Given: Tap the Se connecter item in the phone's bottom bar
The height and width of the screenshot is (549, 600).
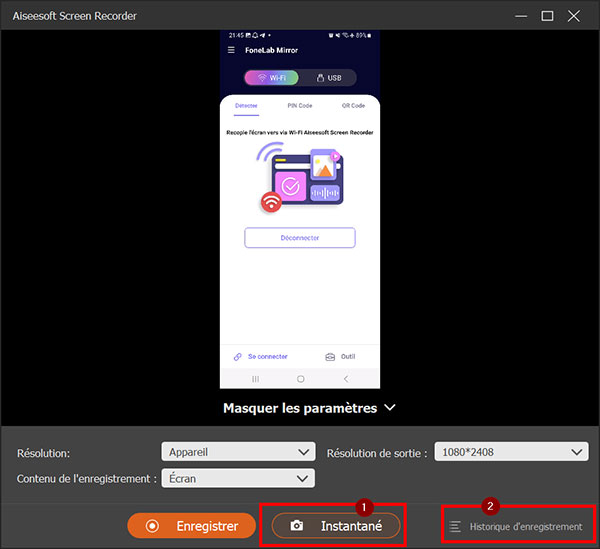Looking at the screenshot, I should point(261,357).
